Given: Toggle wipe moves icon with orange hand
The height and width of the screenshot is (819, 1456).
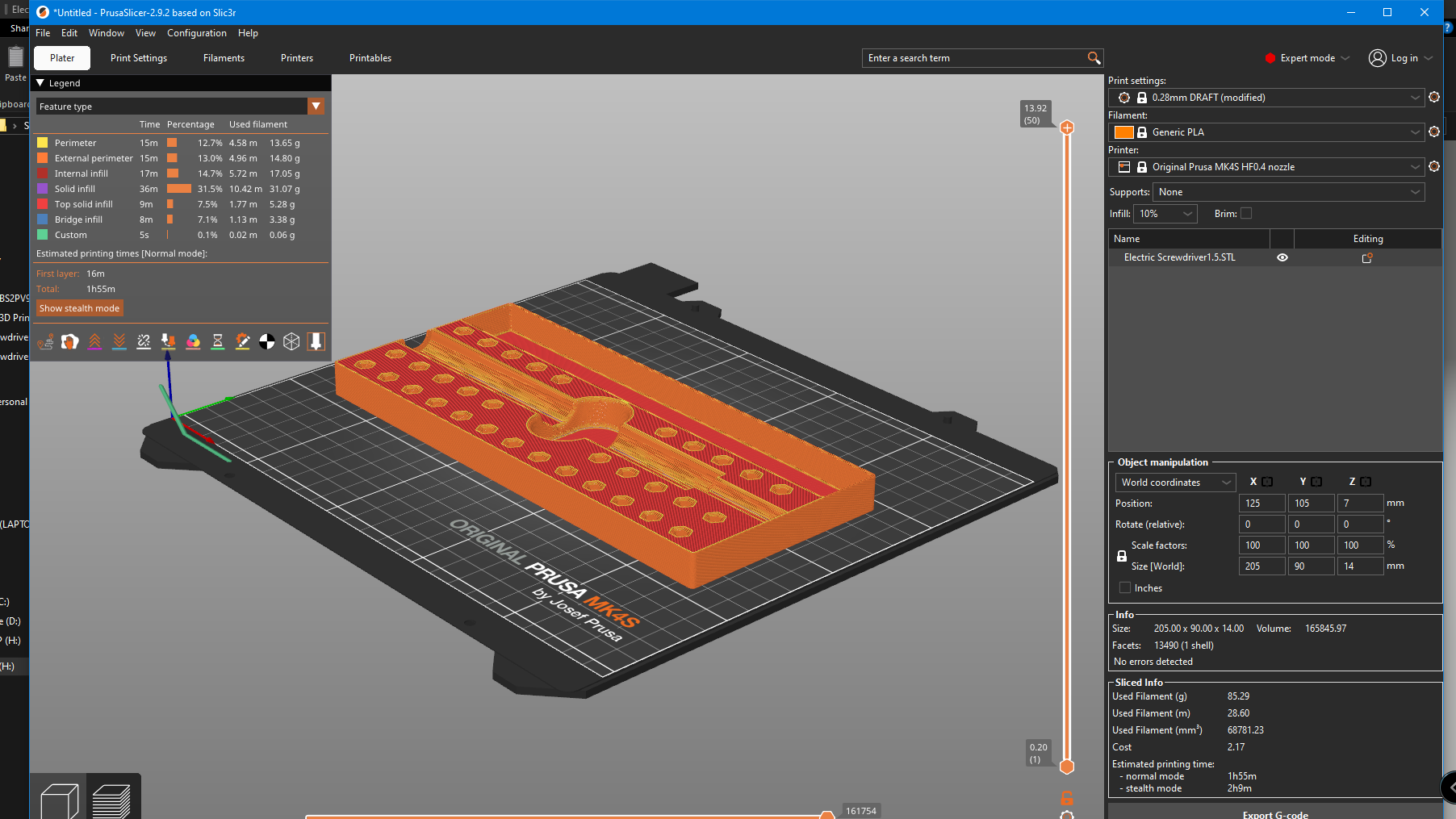Looking at the screenshot, I should (70, 341).
